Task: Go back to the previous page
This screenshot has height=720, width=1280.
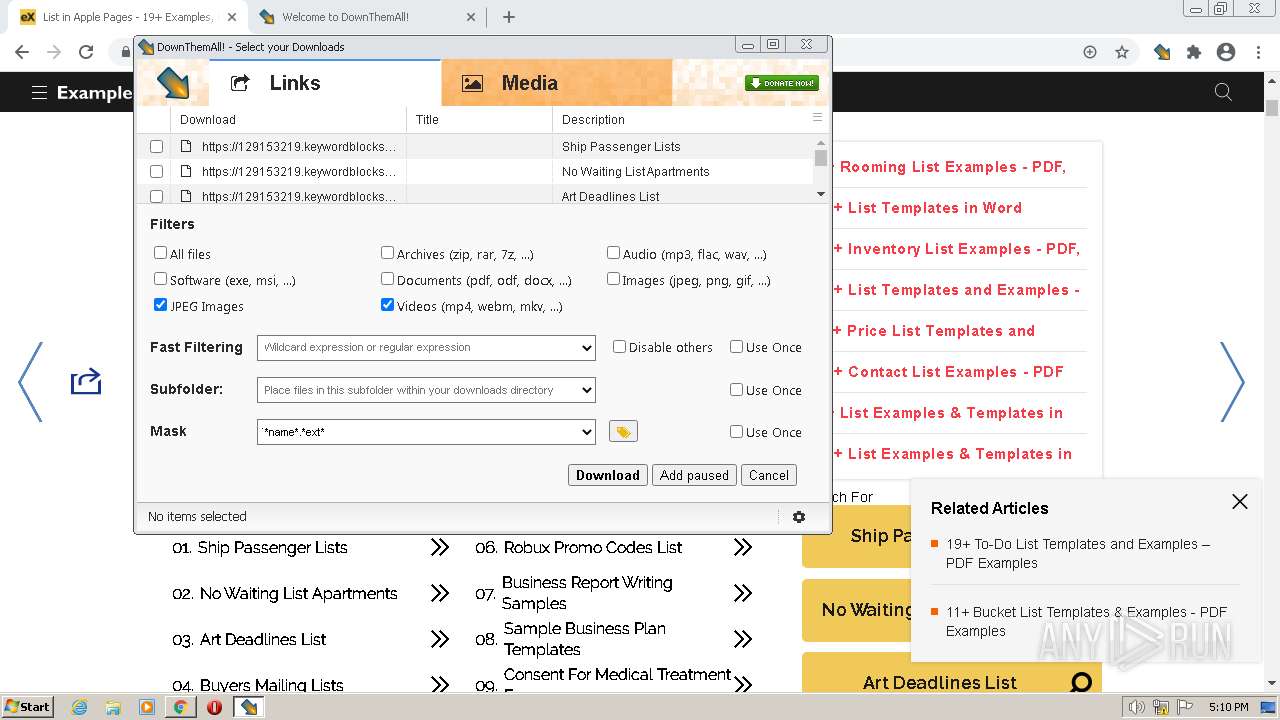Action: point(22,52)
